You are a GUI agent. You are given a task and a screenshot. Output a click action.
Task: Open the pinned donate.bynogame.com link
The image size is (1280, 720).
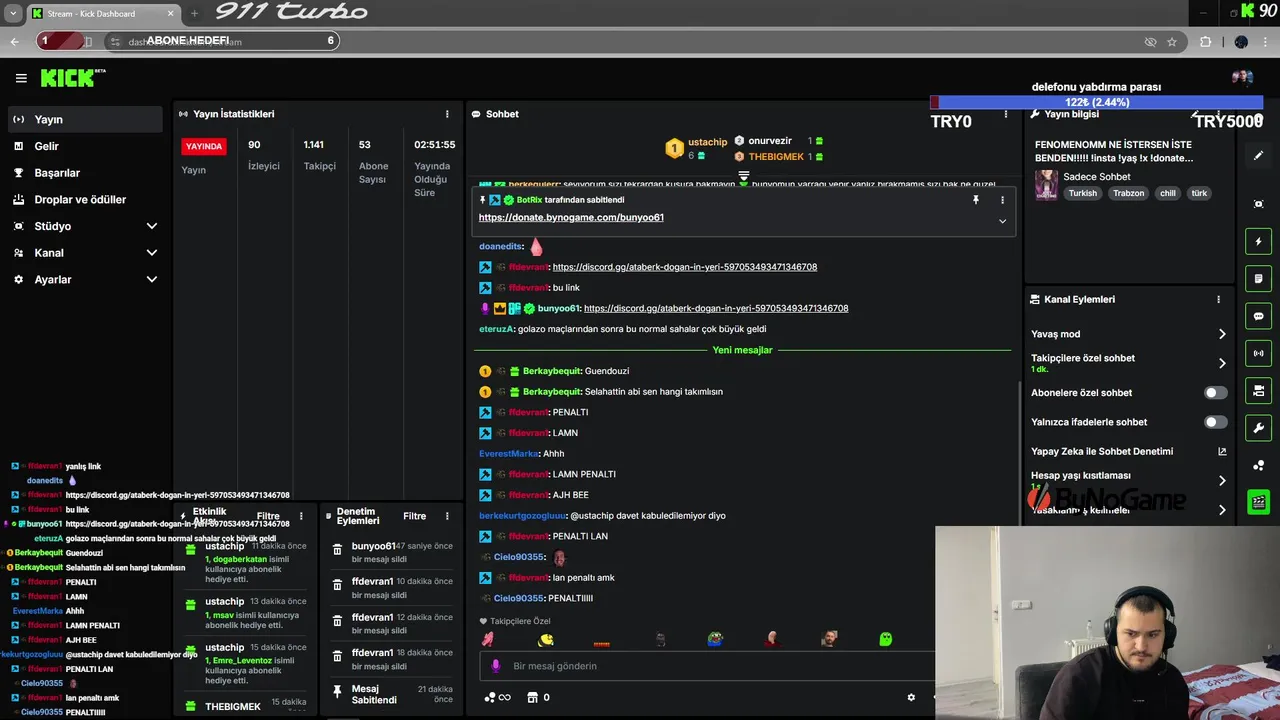[571, 217]
